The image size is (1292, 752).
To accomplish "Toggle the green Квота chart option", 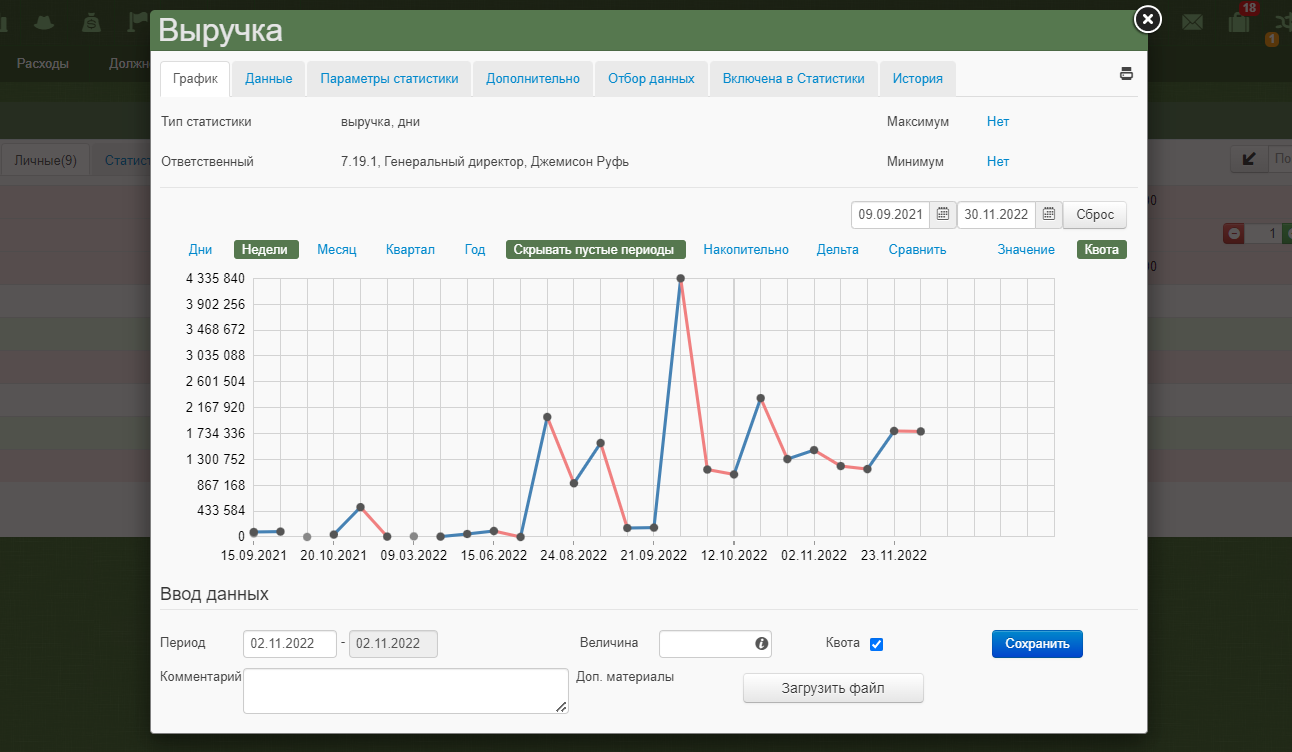I will pos(1102,250).
